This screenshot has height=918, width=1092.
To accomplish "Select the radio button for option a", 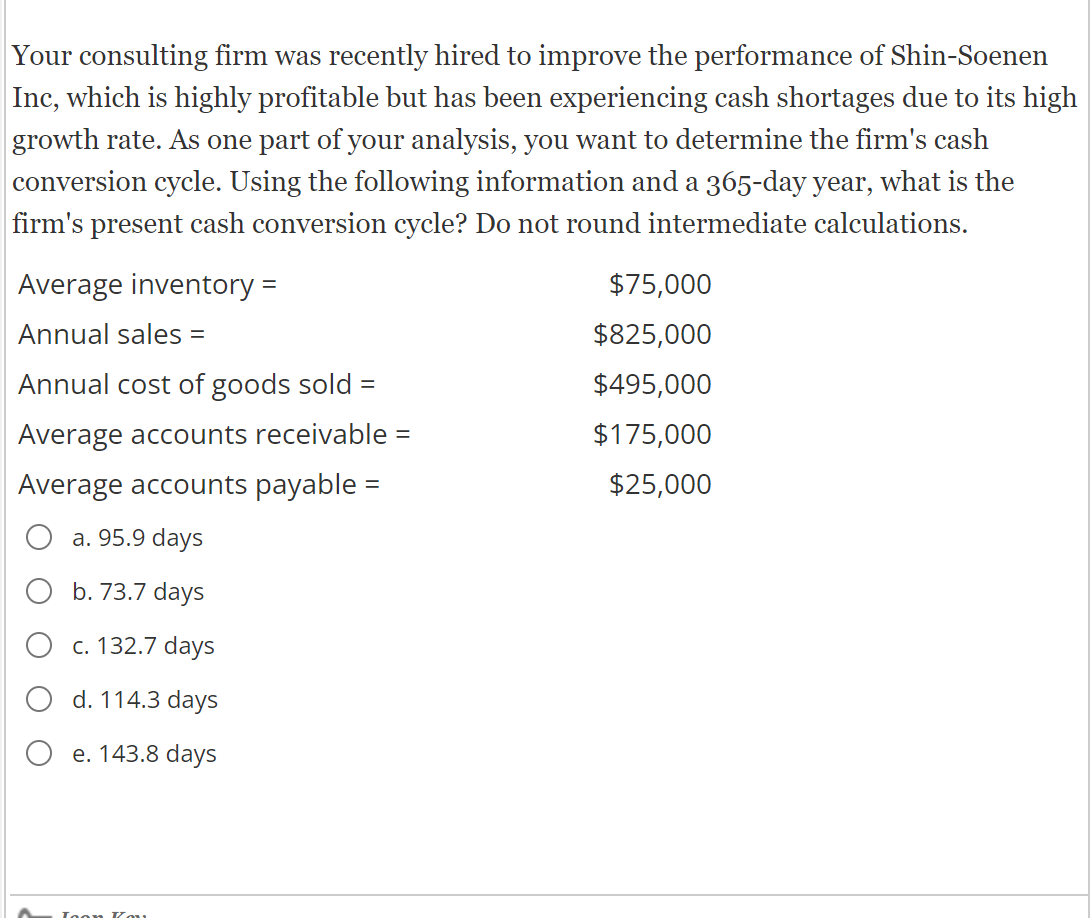I will 40,538.
